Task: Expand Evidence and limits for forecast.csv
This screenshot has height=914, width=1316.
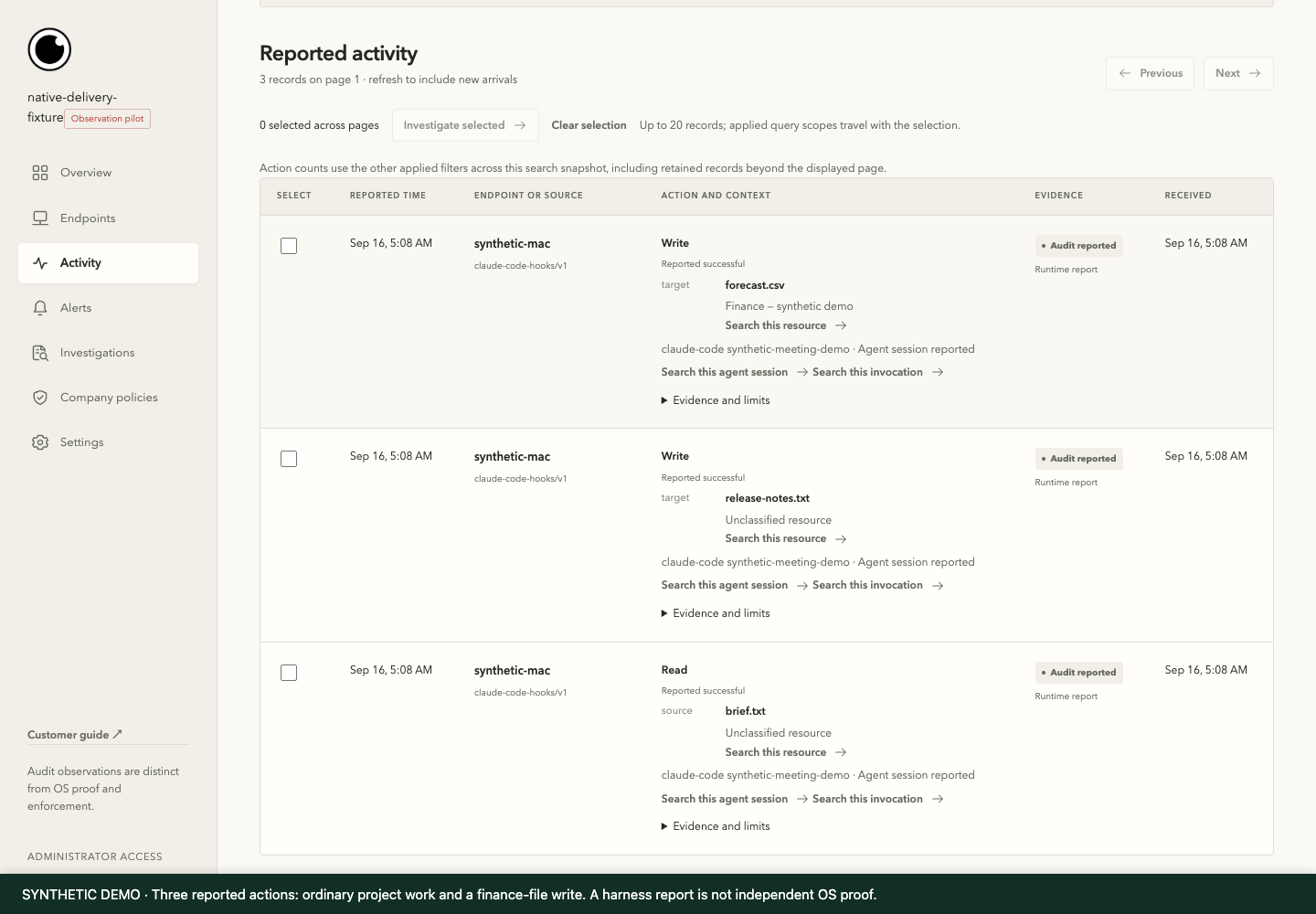Action: point(716,400)
